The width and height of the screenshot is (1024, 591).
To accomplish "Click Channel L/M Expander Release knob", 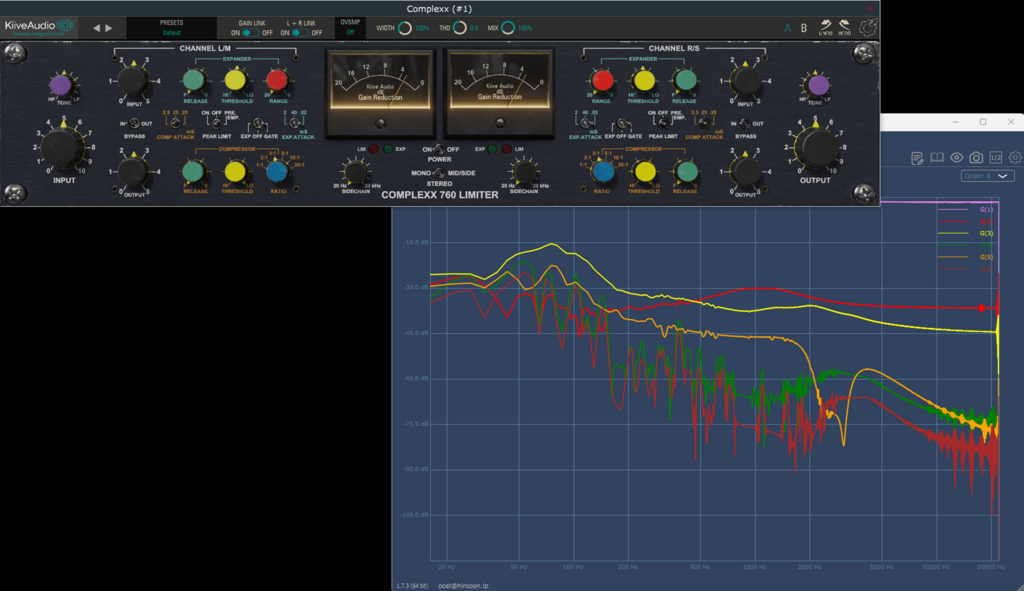I will pyautogui.click(x=194, y=80).
